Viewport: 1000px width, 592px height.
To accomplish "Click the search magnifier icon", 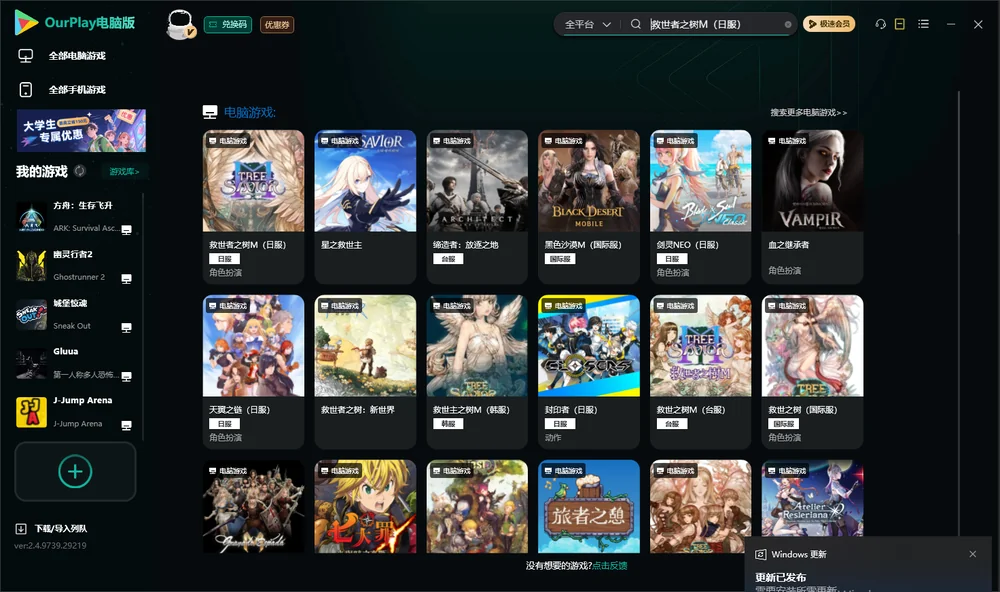I will pyautogui.click(x=635, y=24).
